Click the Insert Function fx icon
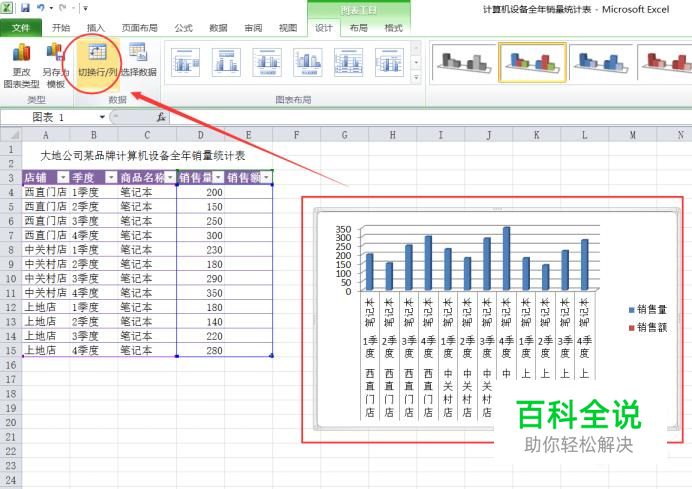The image size is (692, 489). point(161,117)
